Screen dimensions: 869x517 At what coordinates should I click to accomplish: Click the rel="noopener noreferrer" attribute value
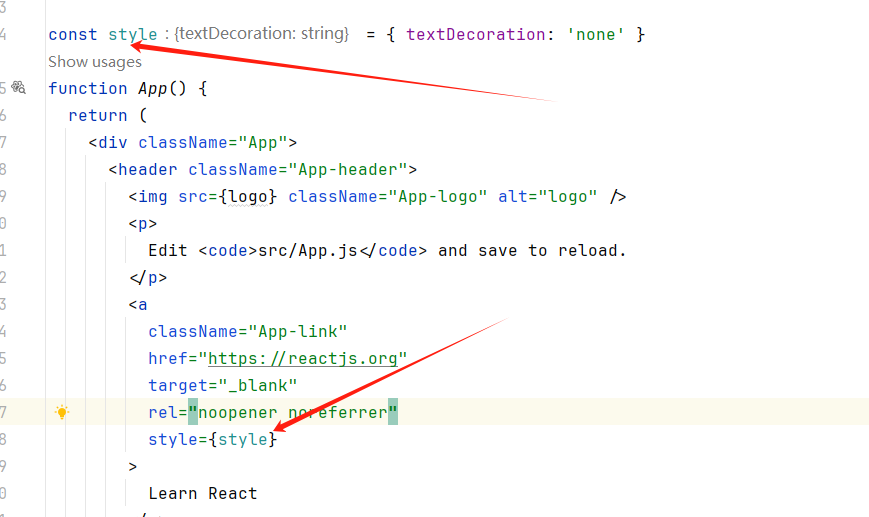[293, 412]
